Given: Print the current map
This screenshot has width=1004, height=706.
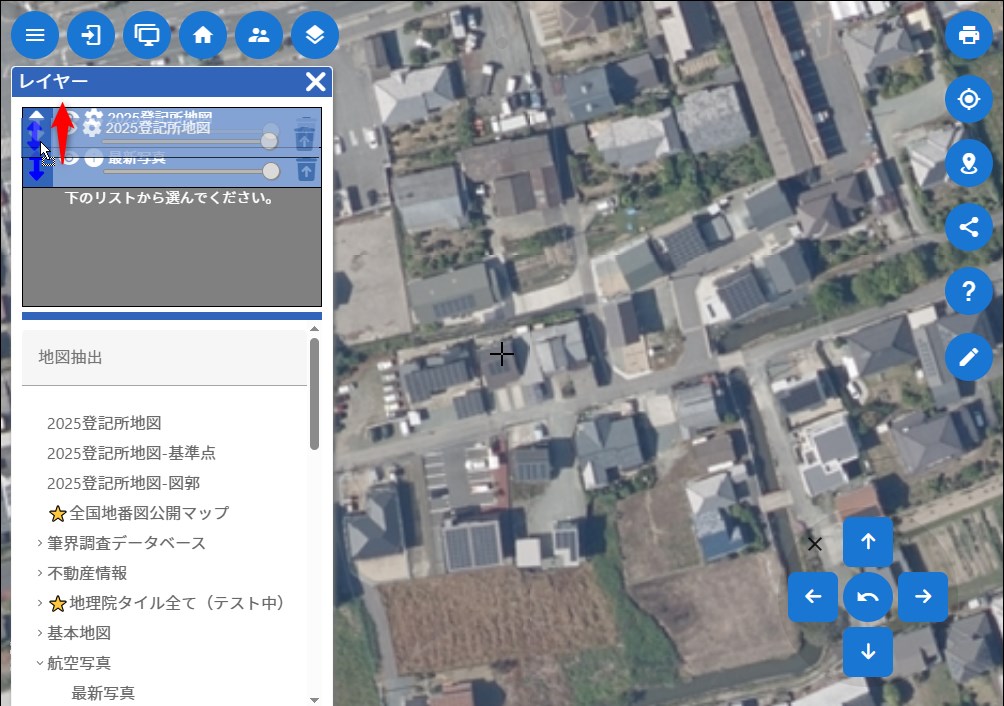Looking at the screenshot, I should pyautogui.click(x=968, y=35).
